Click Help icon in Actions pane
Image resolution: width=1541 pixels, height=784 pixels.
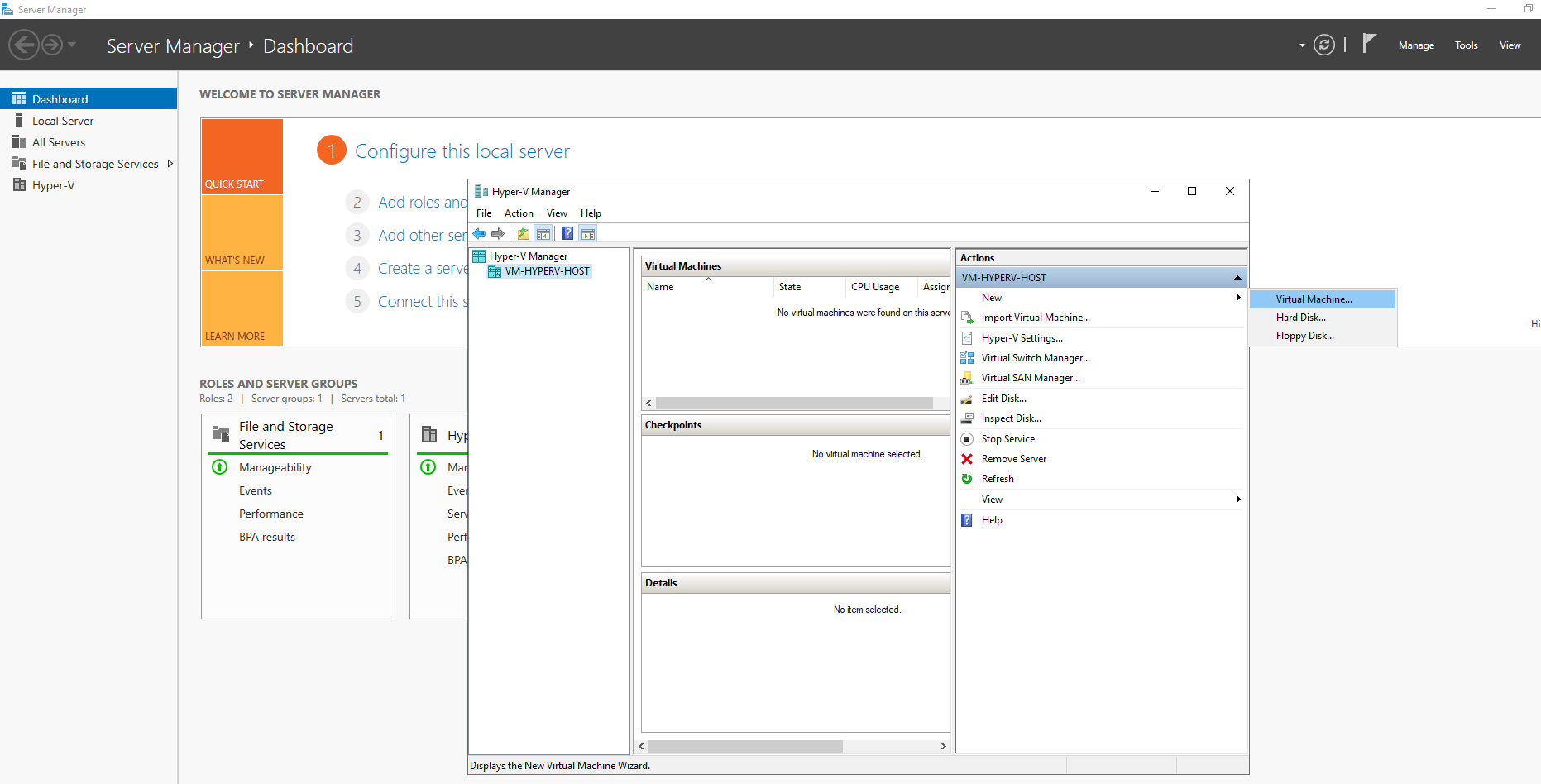coord(967,520)
